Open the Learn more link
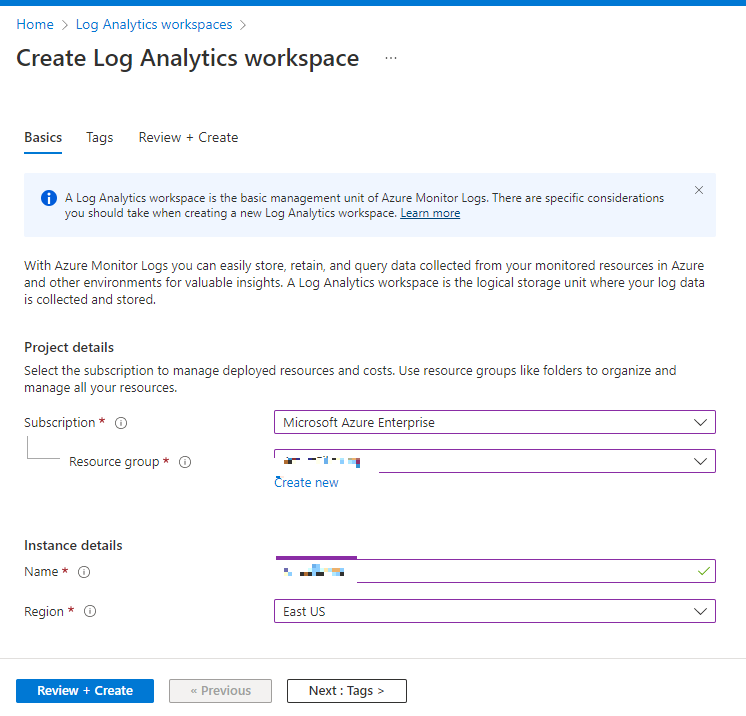This screenshot has height=716, width=746. coord(430,213)
